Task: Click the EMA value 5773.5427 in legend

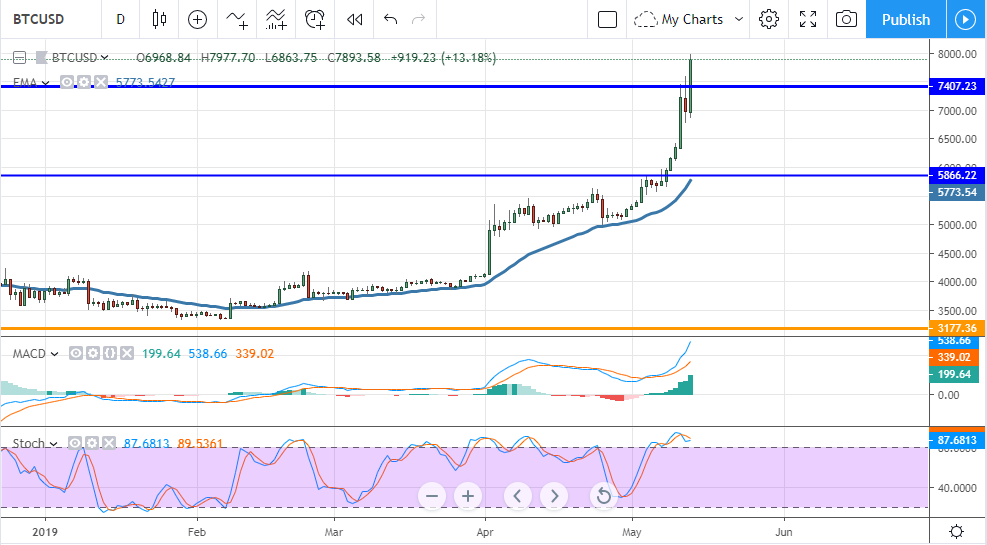Action: pos(145,82)
